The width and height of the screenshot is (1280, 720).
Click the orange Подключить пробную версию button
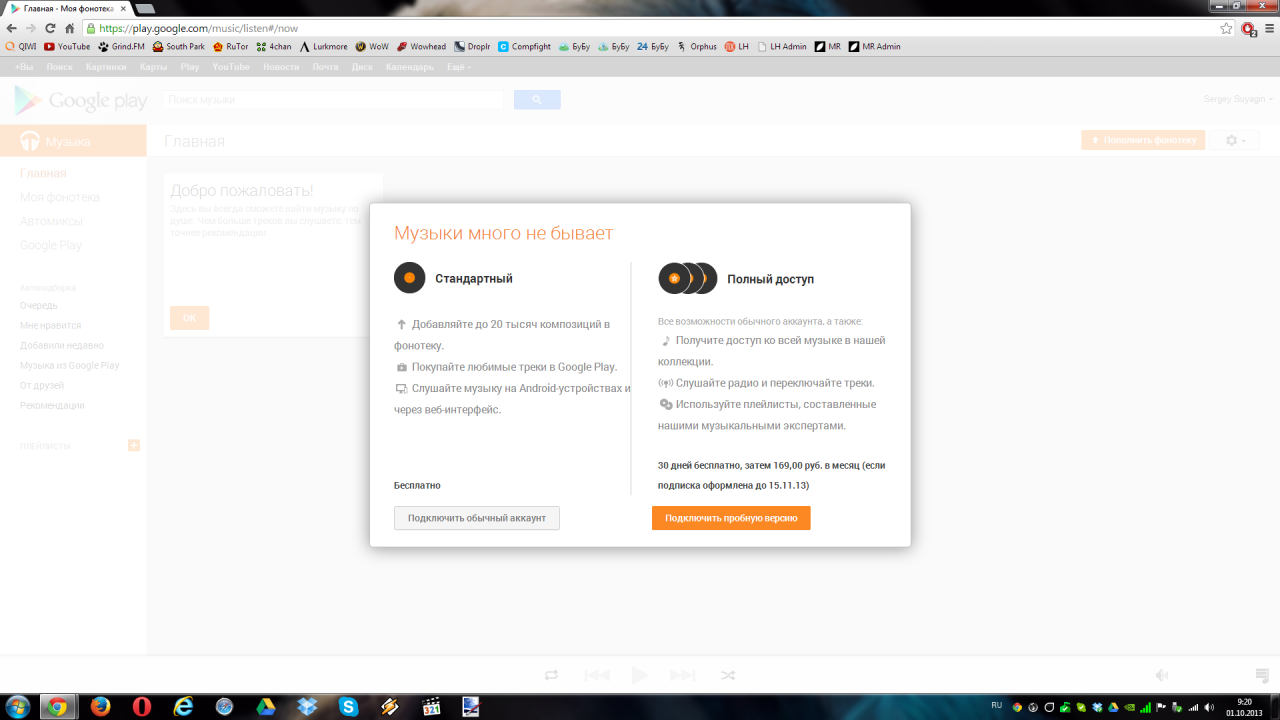click(x=731, y=518)
